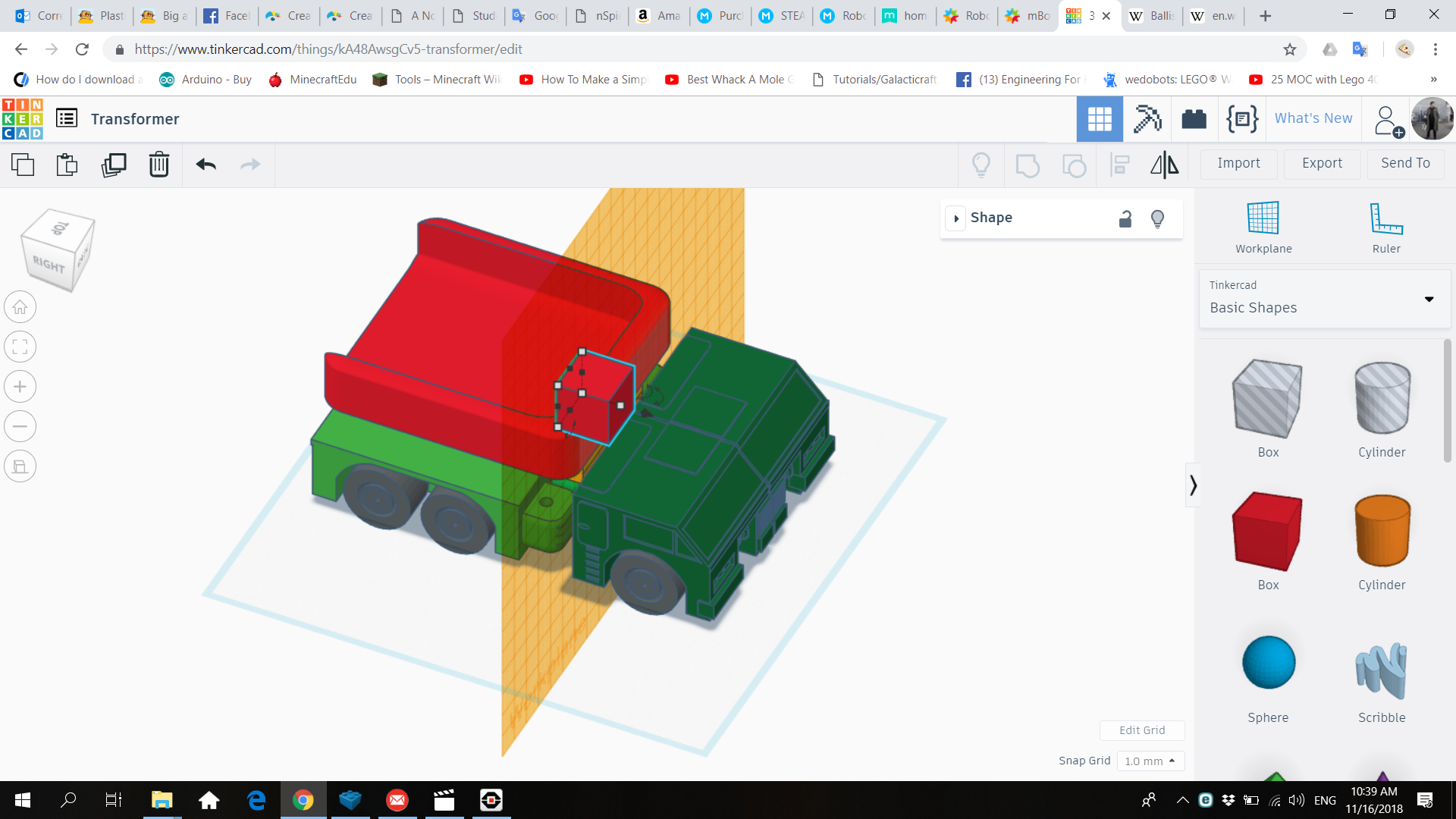The image size is (1456, 819).
Task: Open the Snap Grid 1.0 mm dropdown
Action: coord(1150,761)
